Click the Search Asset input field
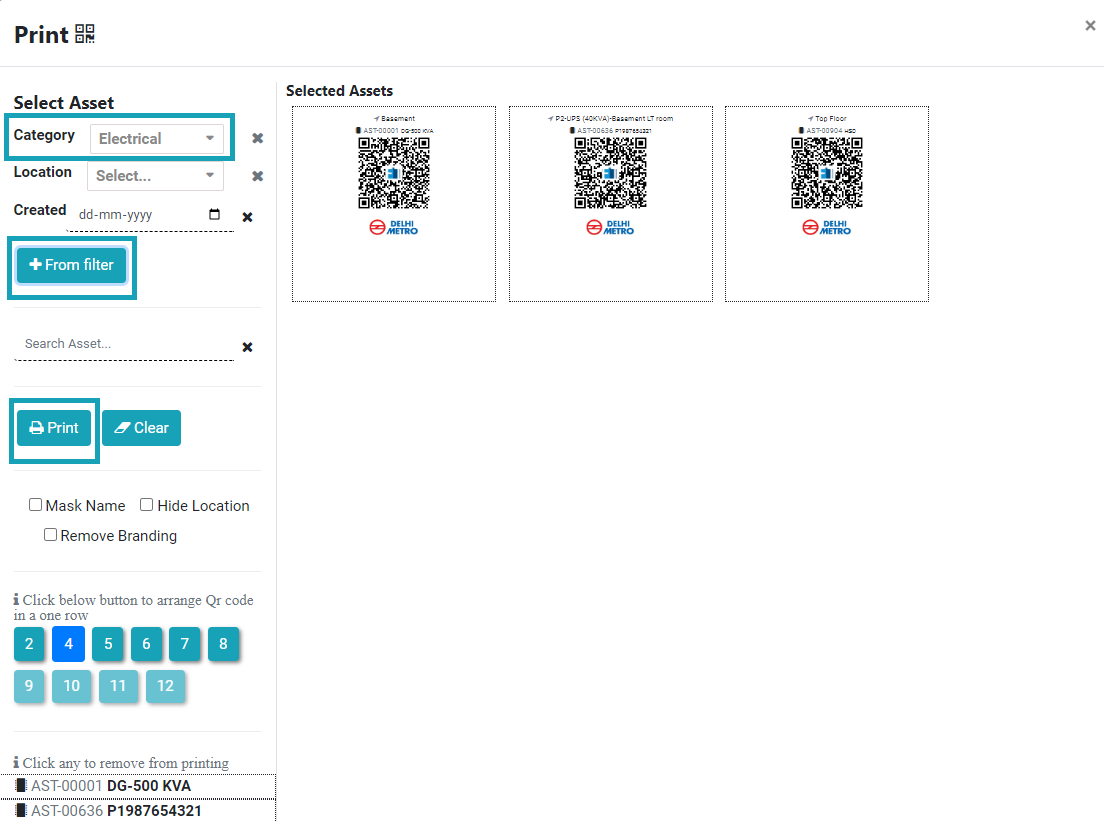This screenshot has height=821, width=1104. tap(124, 344)
